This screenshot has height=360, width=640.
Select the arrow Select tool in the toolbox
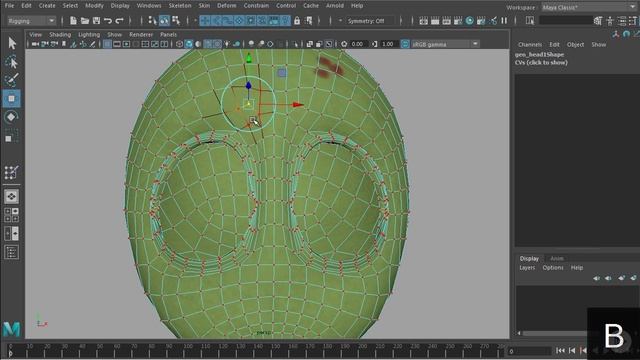coord(12,43)
